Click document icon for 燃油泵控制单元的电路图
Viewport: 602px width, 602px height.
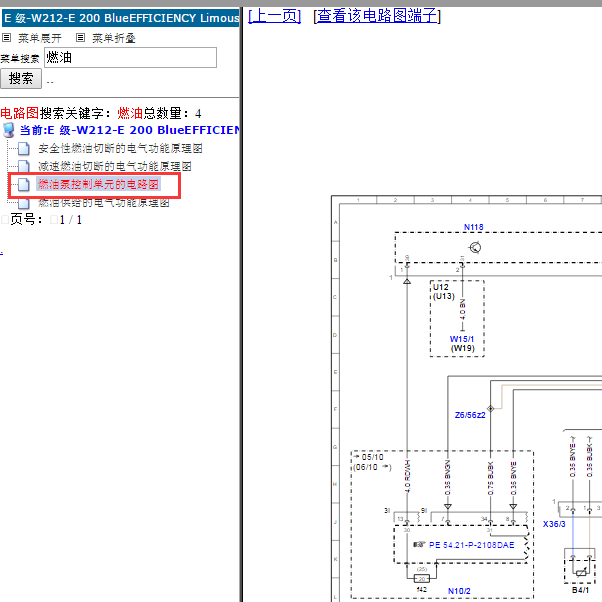point(23,185)
